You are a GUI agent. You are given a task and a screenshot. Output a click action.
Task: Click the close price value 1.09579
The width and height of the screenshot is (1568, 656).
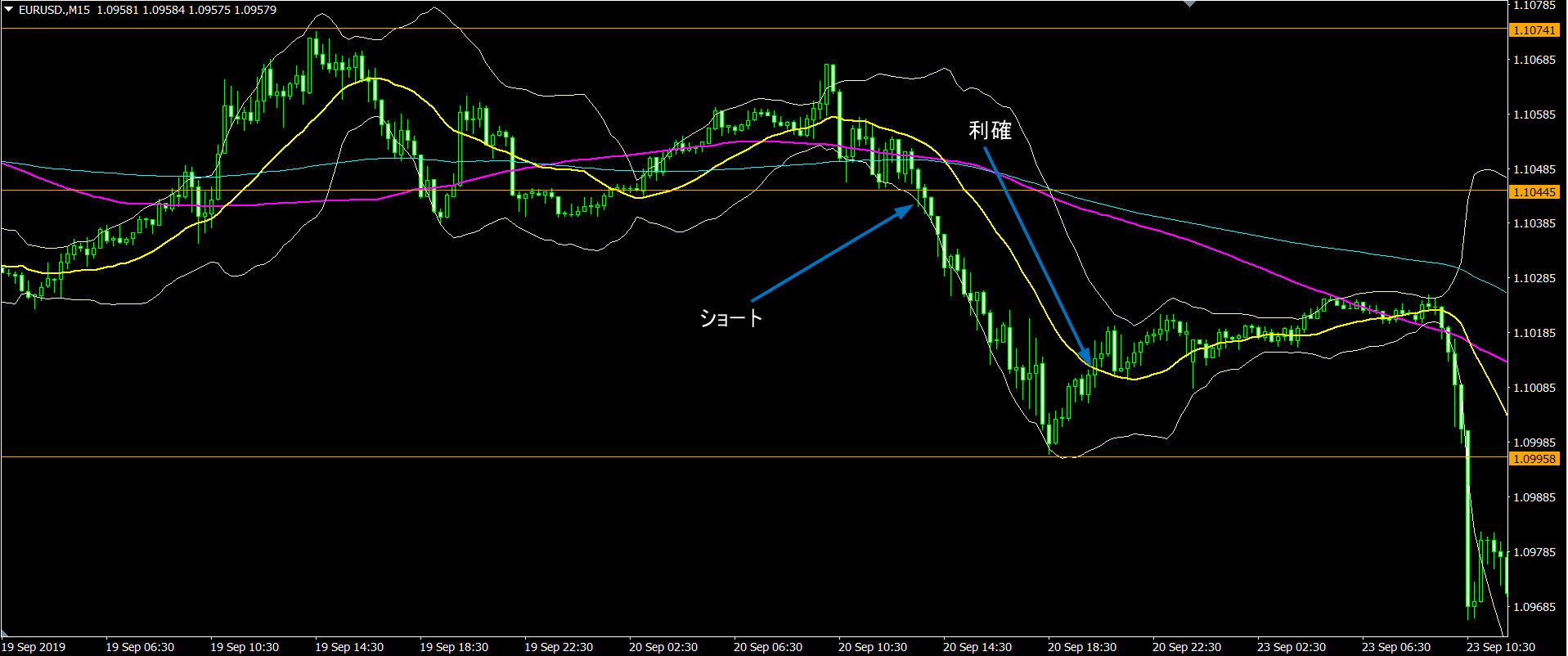click(255, 10)
